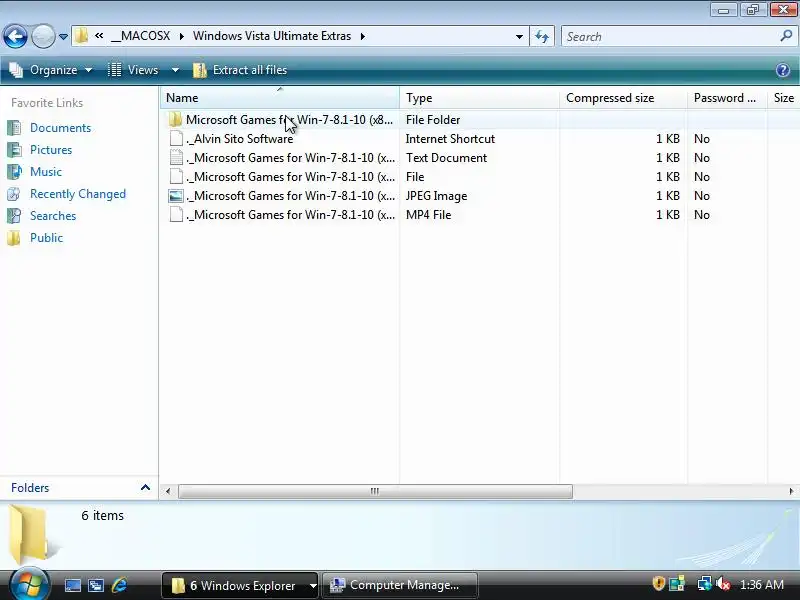Screen dimensions: 800x600
Task: Expand arrow after Windows Vista Ultimate Extras
Action: point(363,36)
